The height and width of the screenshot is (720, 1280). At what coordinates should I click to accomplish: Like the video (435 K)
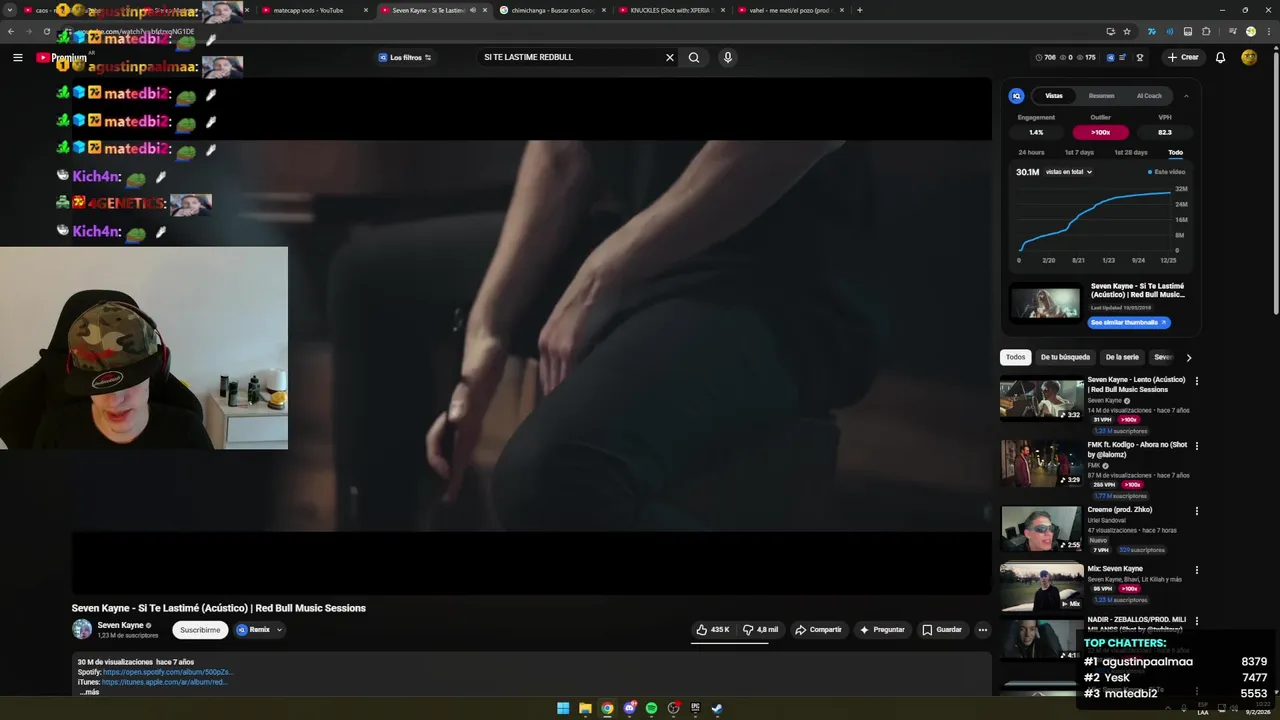713,630
